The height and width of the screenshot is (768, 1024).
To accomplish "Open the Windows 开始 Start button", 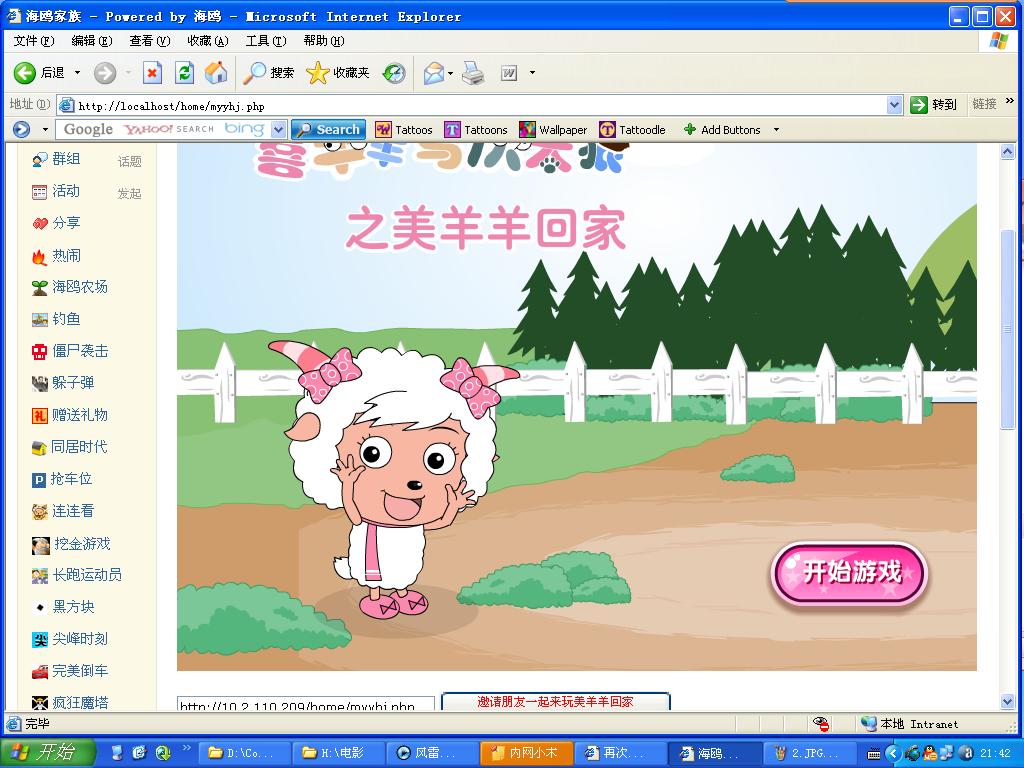I will coord(47,753).
